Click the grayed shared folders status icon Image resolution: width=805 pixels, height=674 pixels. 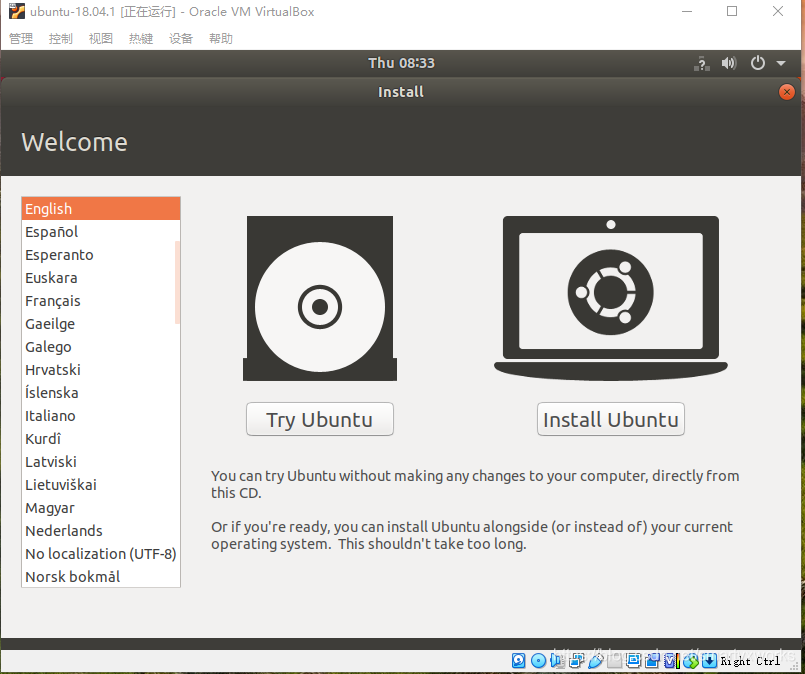615,660
